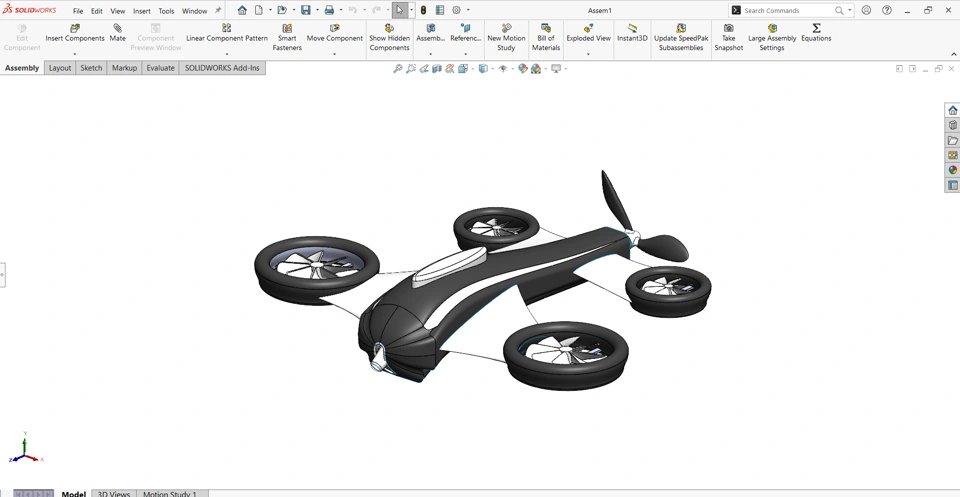Click Show Hidden Components
The height and width of the screenshot is (497, 960).
click(389, 37)
